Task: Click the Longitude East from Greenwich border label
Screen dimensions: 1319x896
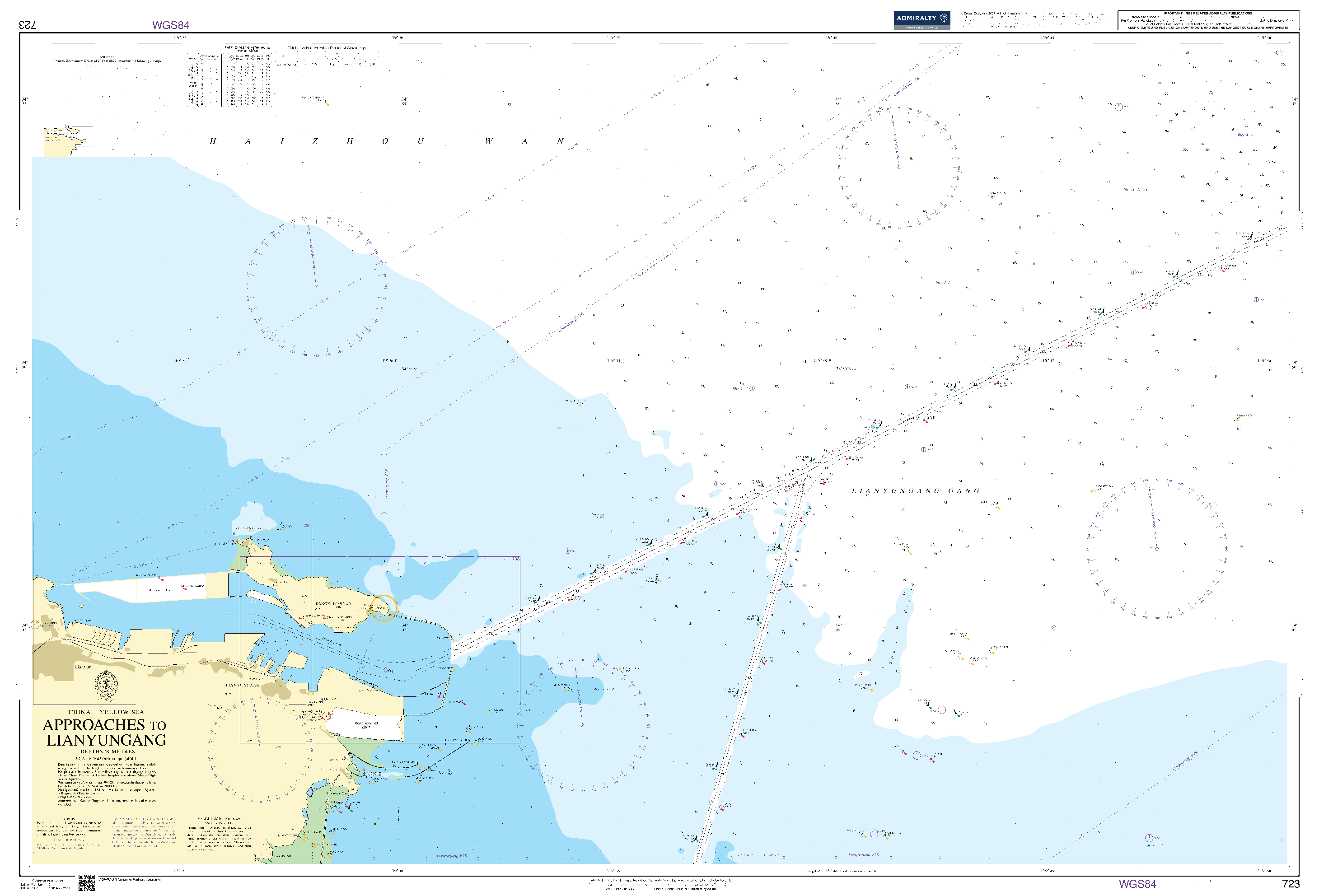Action: (840, 871)
